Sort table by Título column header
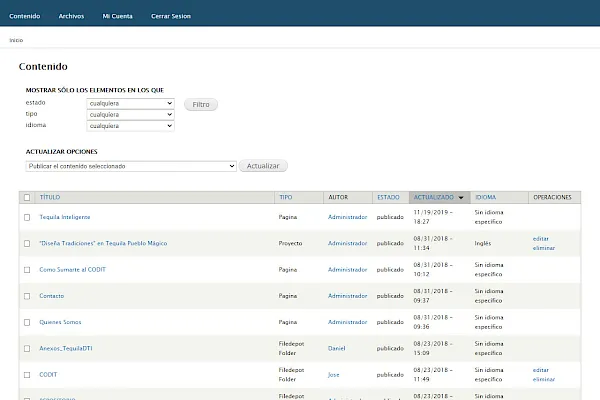The height and width of the screenshot is (400, 600). 50,197
